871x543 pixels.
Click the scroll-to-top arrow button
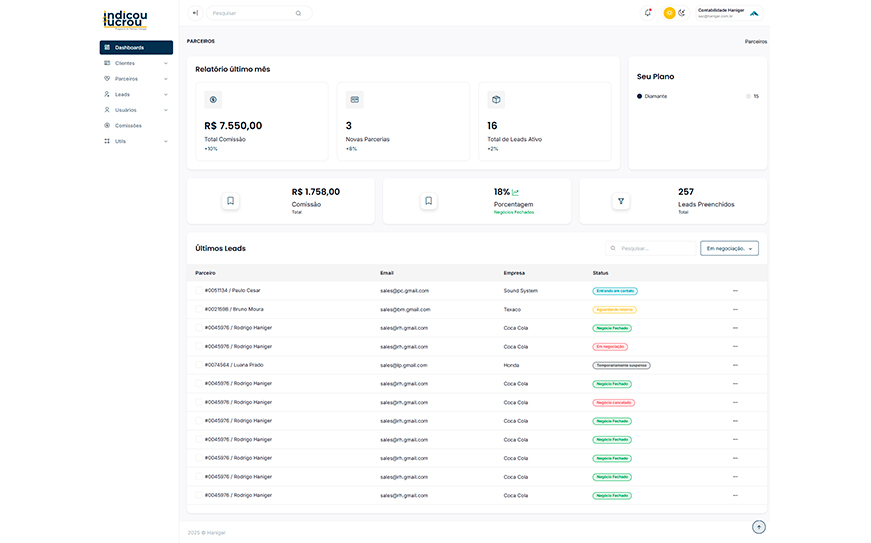[x=759, y=527]
